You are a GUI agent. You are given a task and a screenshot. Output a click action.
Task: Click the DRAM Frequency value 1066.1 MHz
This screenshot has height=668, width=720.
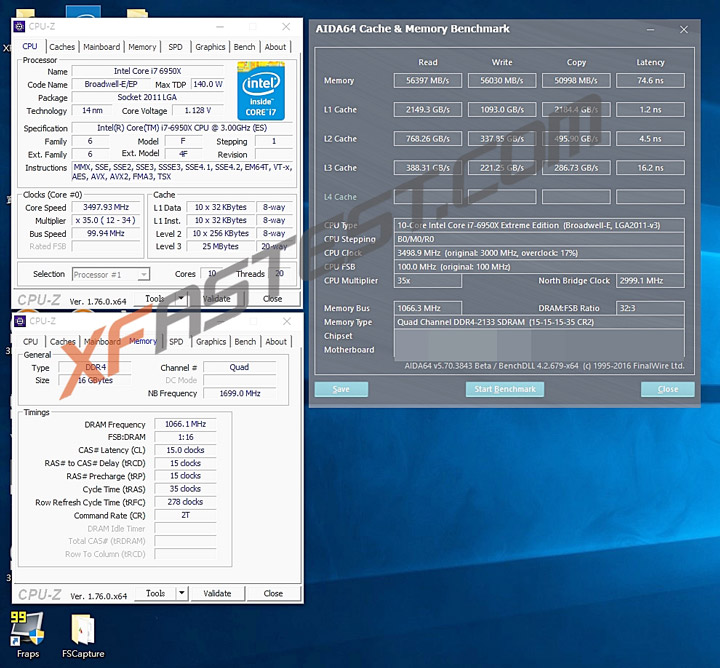coord(186,424)
